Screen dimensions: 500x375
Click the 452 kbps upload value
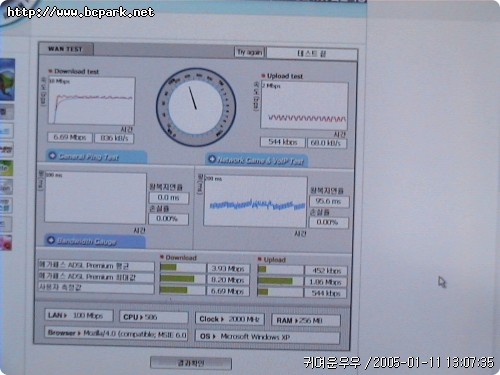pos(326,270)
